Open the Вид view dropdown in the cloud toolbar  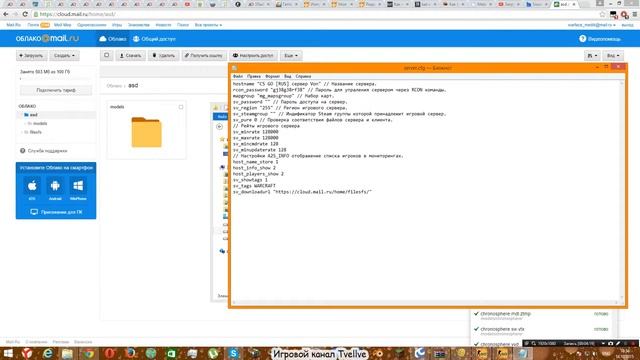(x=613, y=56)
